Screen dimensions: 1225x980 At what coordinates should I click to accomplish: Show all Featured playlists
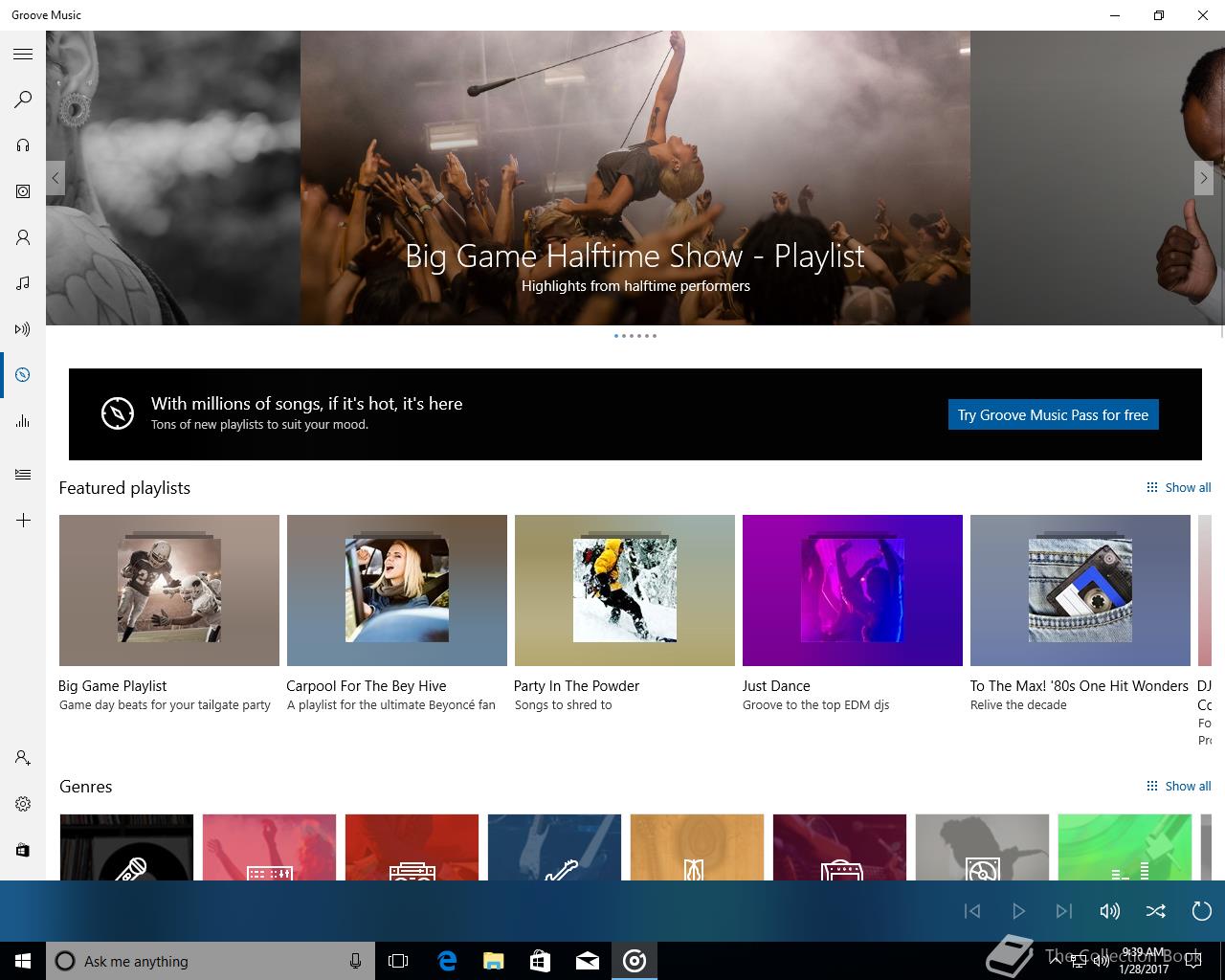(1178, 487)
